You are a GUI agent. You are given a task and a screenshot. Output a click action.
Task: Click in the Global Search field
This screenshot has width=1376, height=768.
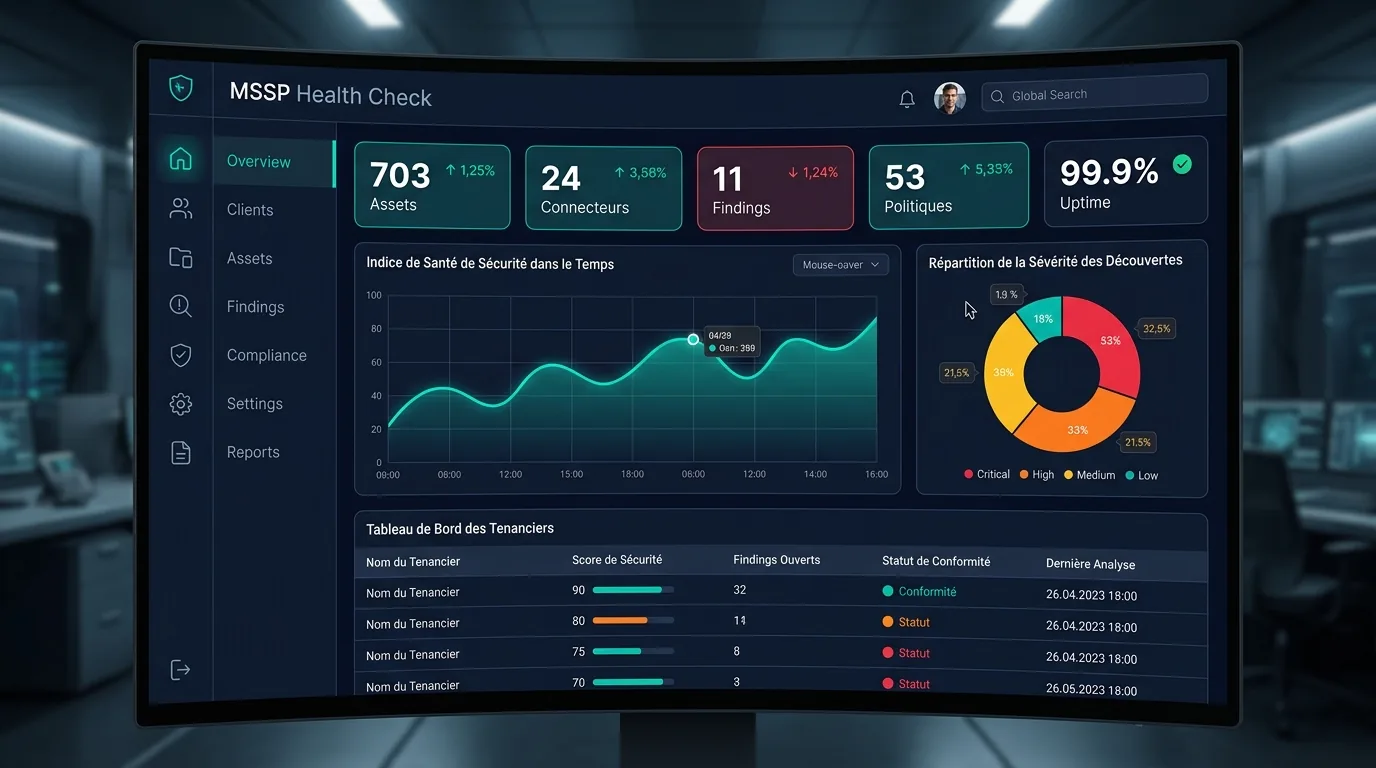coord(1095,94)
